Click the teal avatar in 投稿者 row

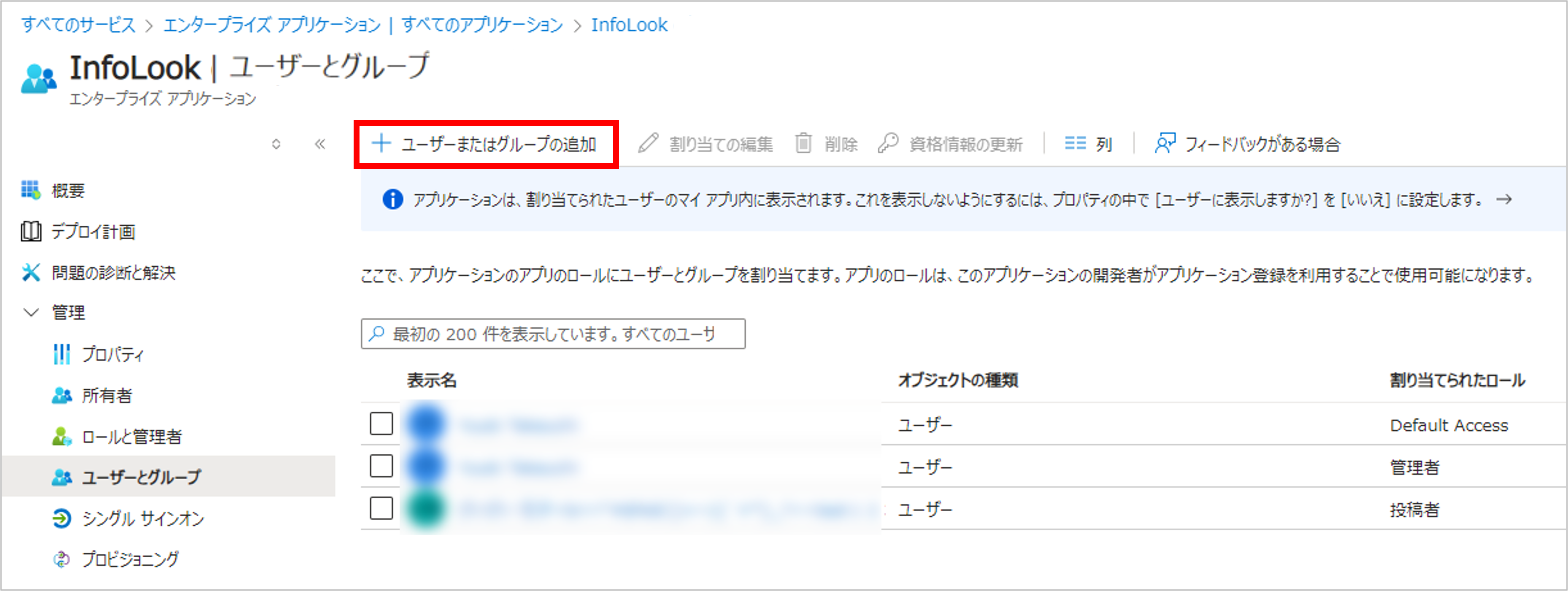pos(426,510)
